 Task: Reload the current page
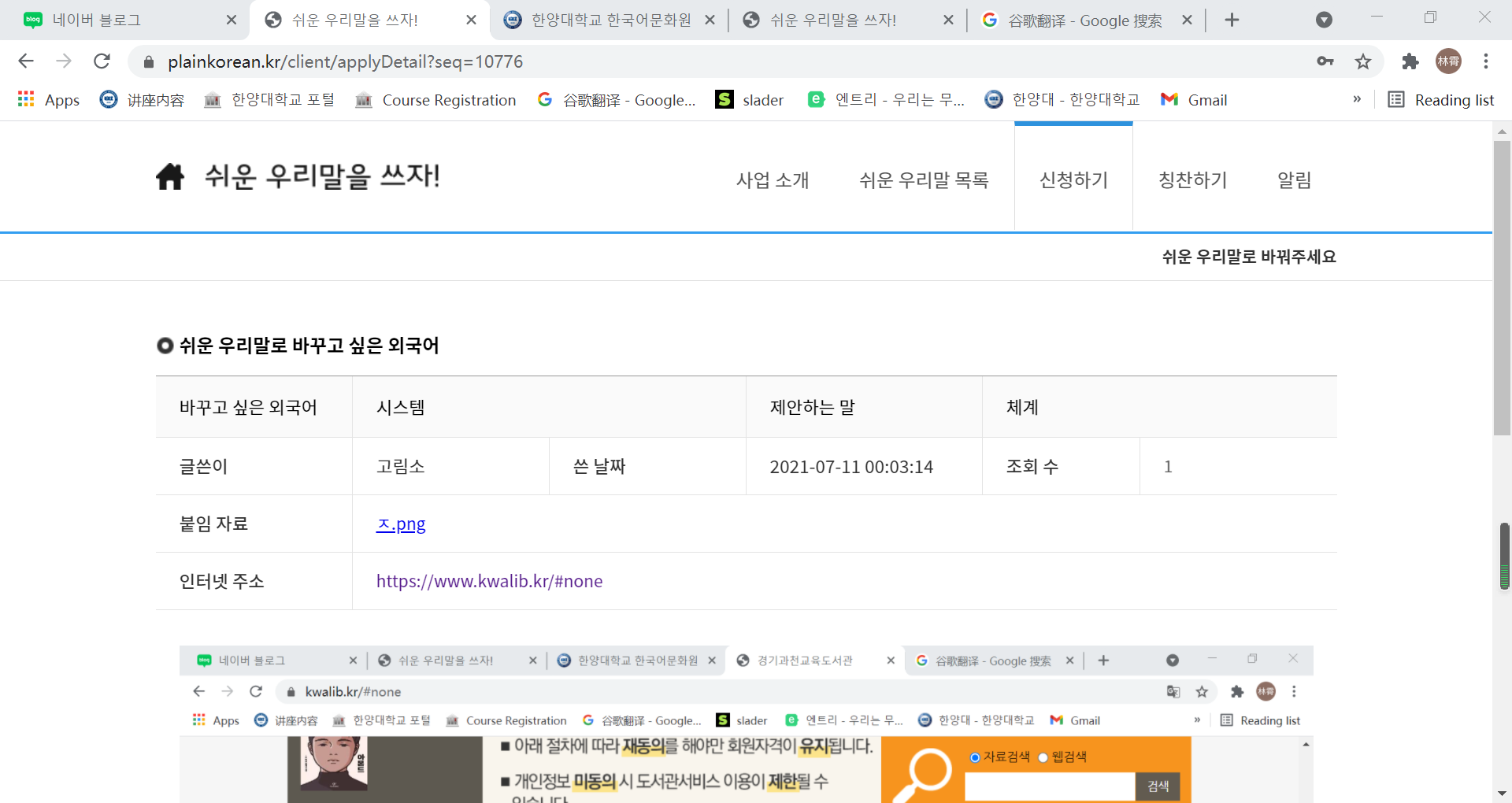click(102, 61)
